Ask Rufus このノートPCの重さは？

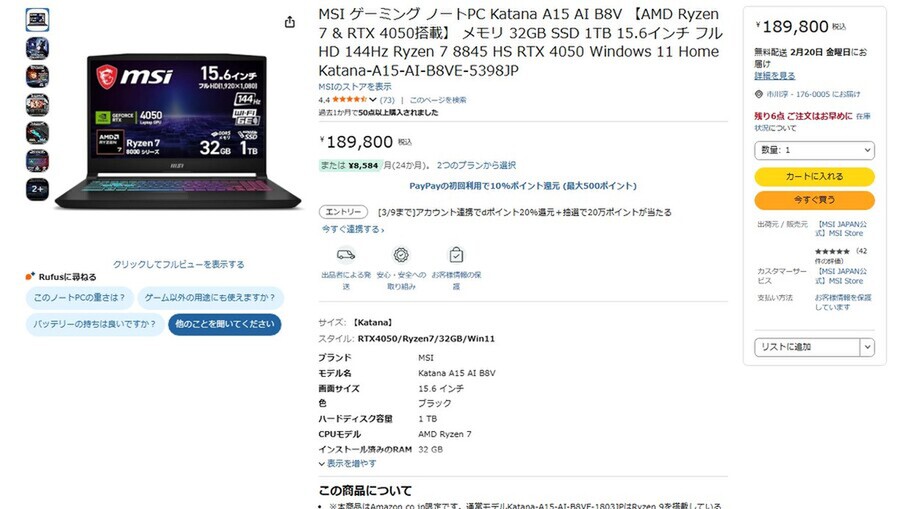coord(79,297)
